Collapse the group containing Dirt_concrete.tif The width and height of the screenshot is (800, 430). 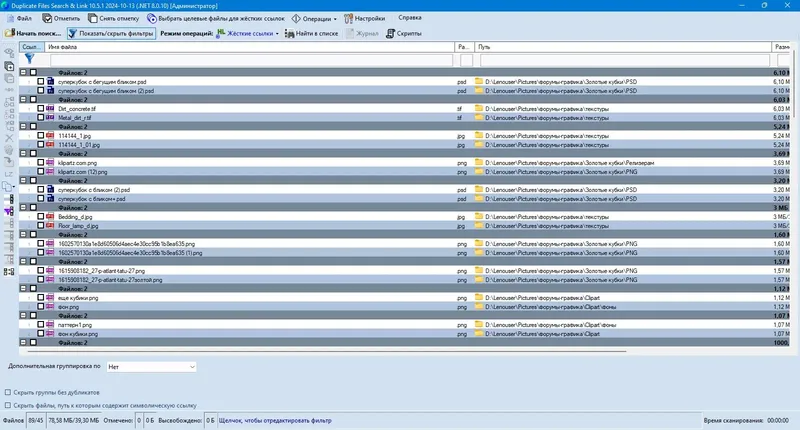[x=23, y=99]
